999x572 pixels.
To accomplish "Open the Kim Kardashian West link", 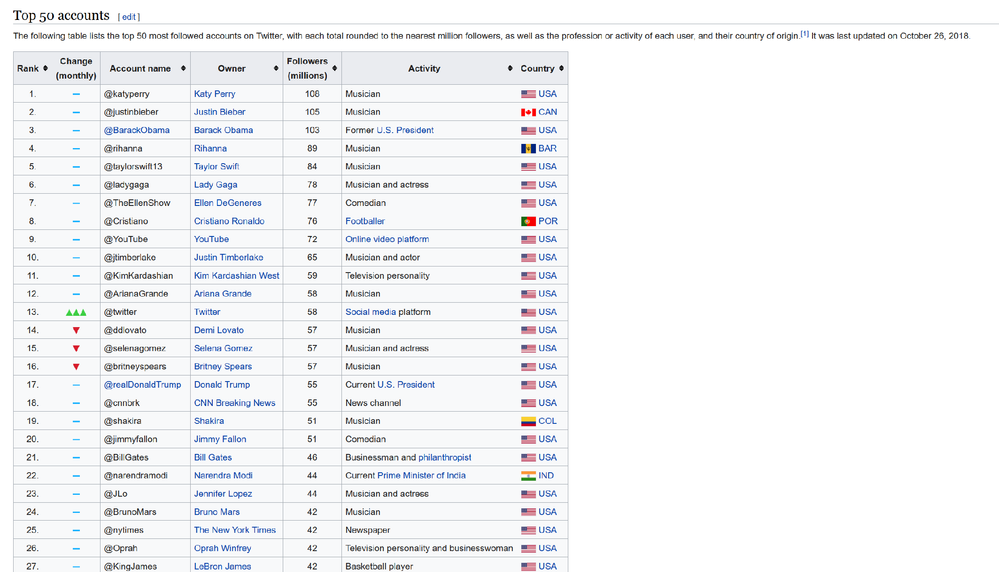I will coord(236,276).
